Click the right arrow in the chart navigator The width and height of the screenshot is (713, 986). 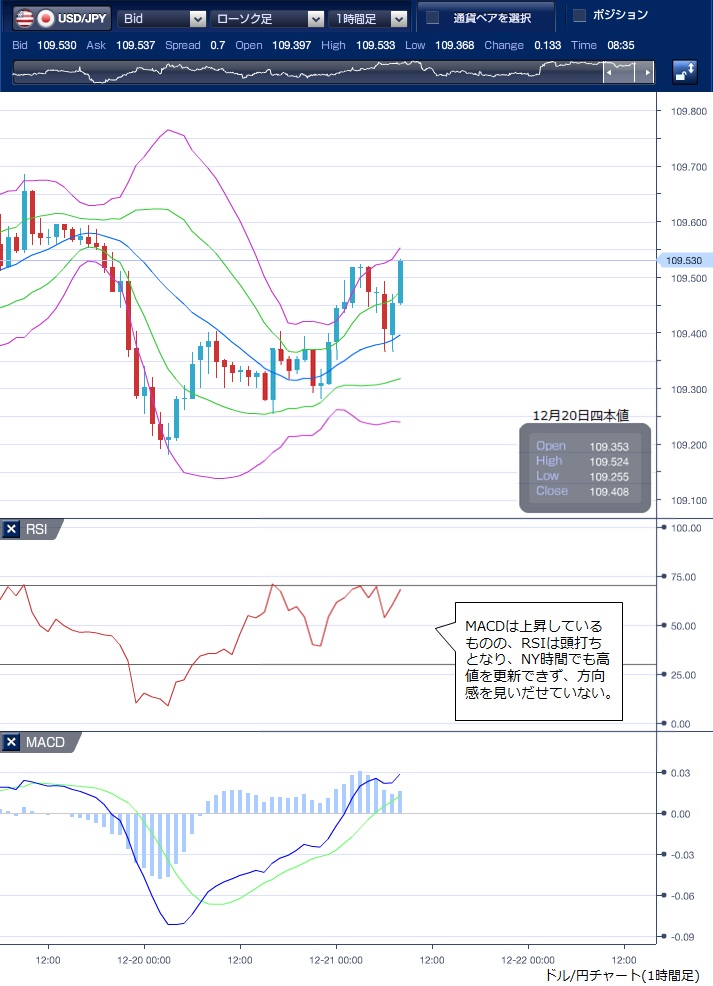pos(648,73)
